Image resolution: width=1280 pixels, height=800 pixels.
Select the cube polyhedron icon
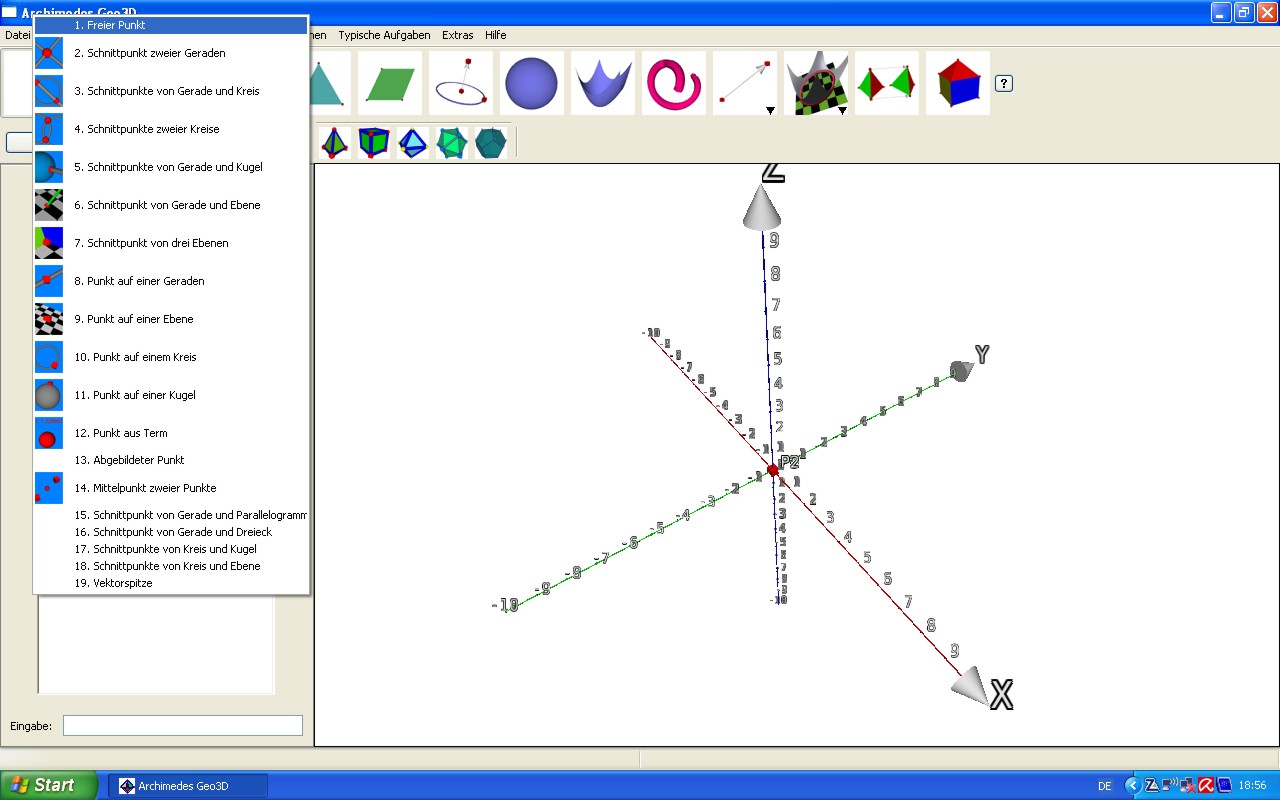pyautogui.click(x=374, y=142)
